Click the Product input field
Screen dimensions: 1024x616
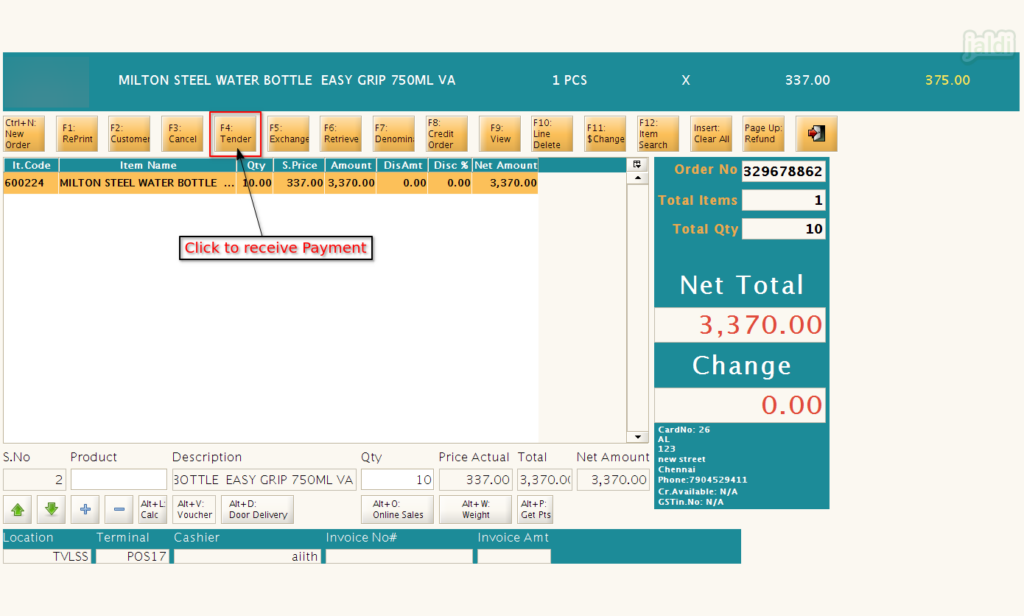[x=118, y=479]
